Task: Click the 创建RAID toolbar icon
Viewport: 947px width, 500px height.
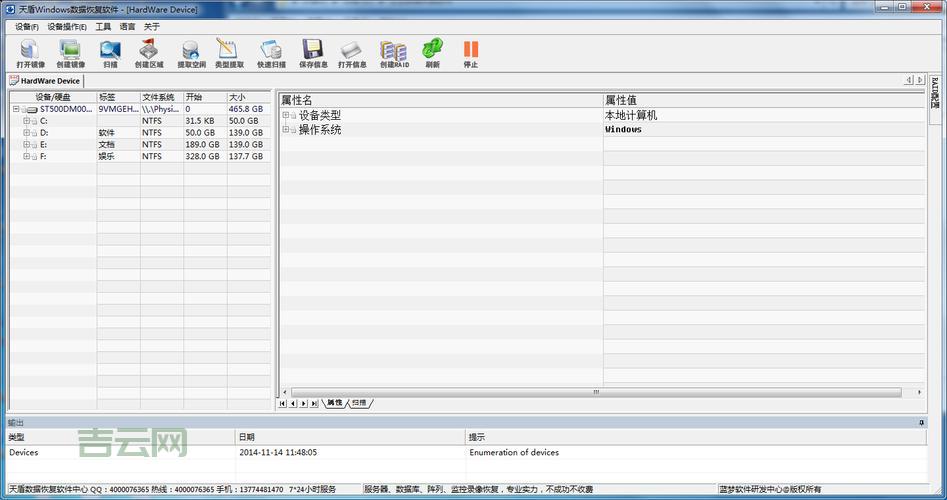Action: point(394,50)
